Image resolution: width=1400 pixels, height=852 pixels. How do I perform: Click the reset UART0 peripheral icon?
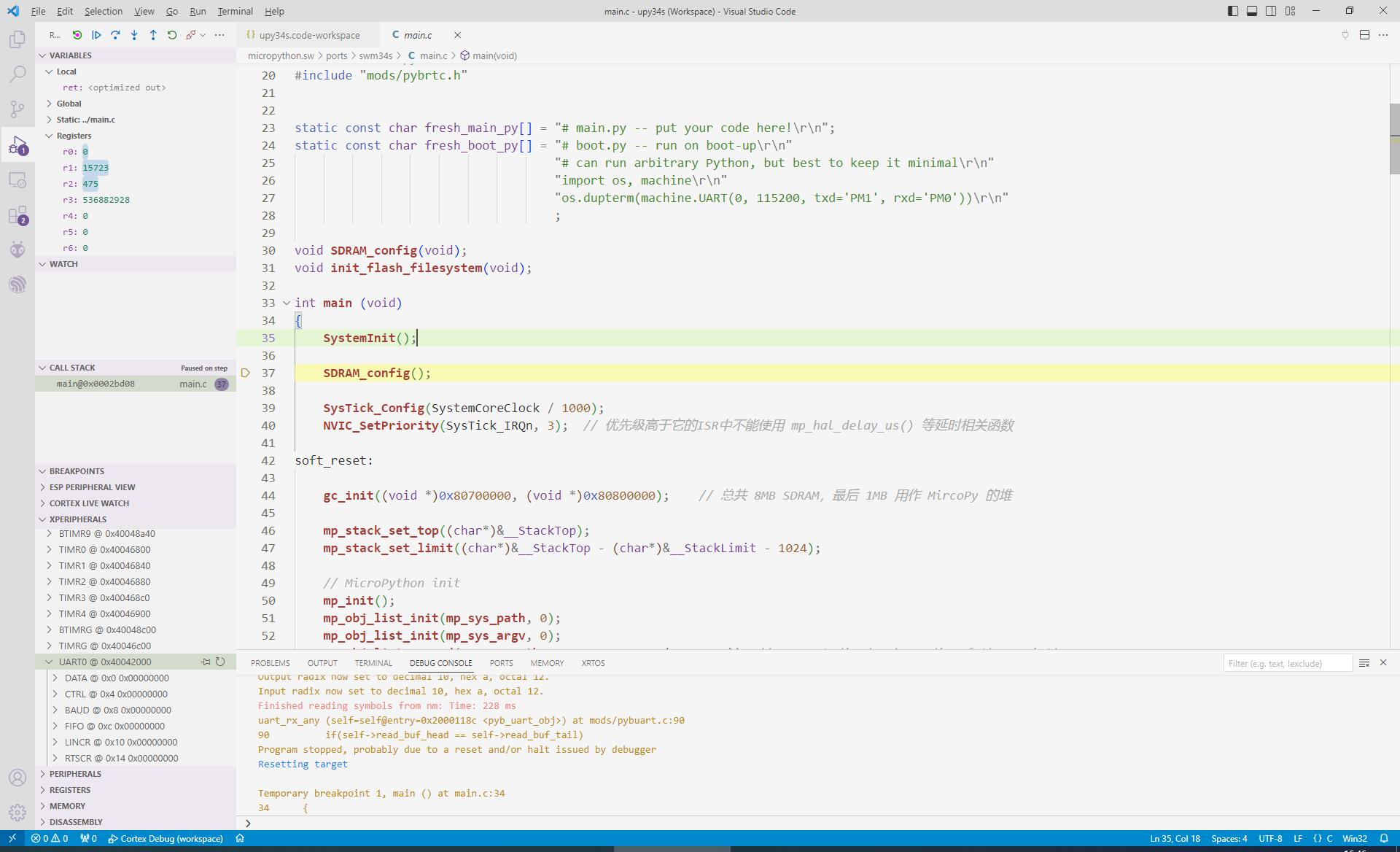point(221,661)
